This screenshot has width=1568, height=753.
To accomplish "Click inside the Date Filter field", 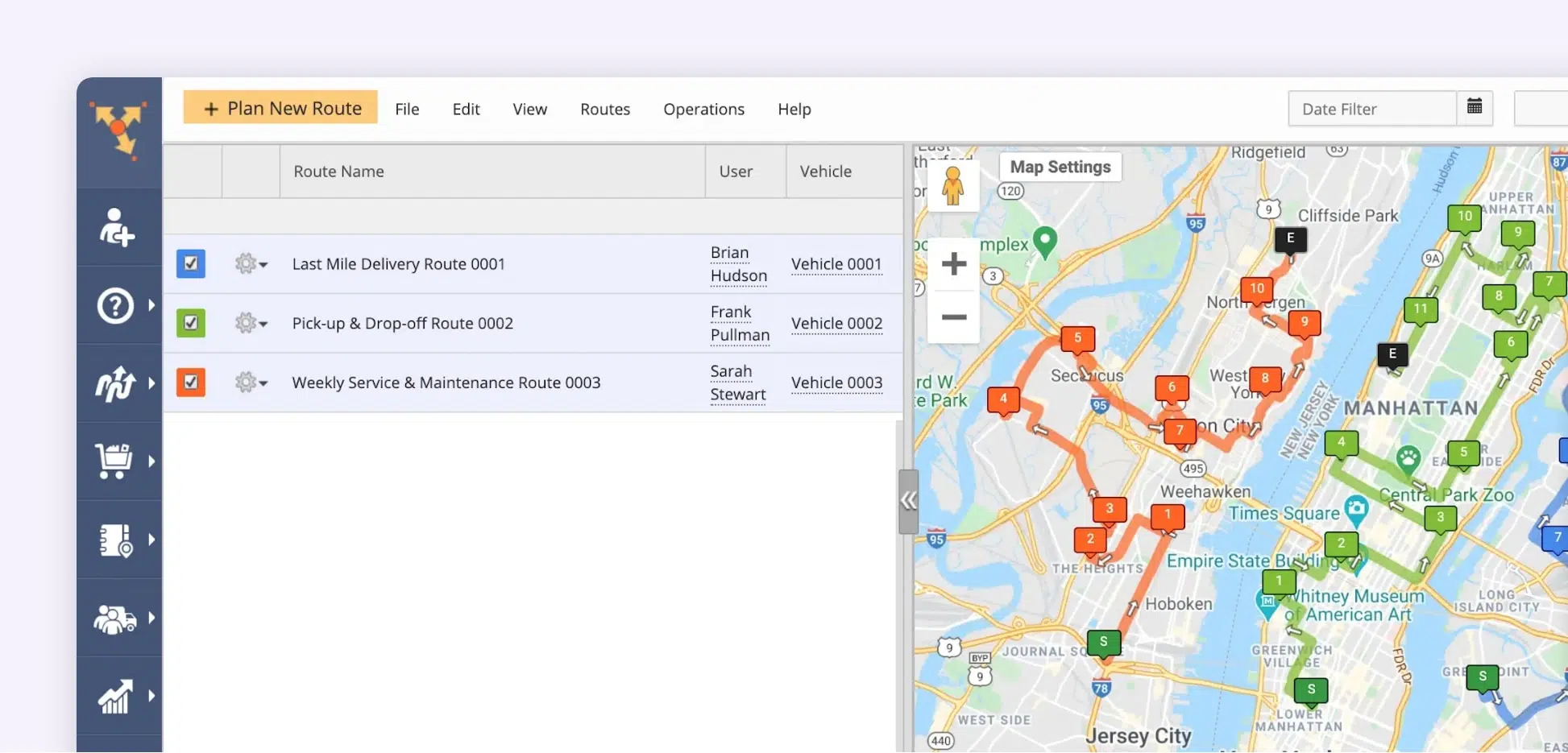I will (1371, 109).
